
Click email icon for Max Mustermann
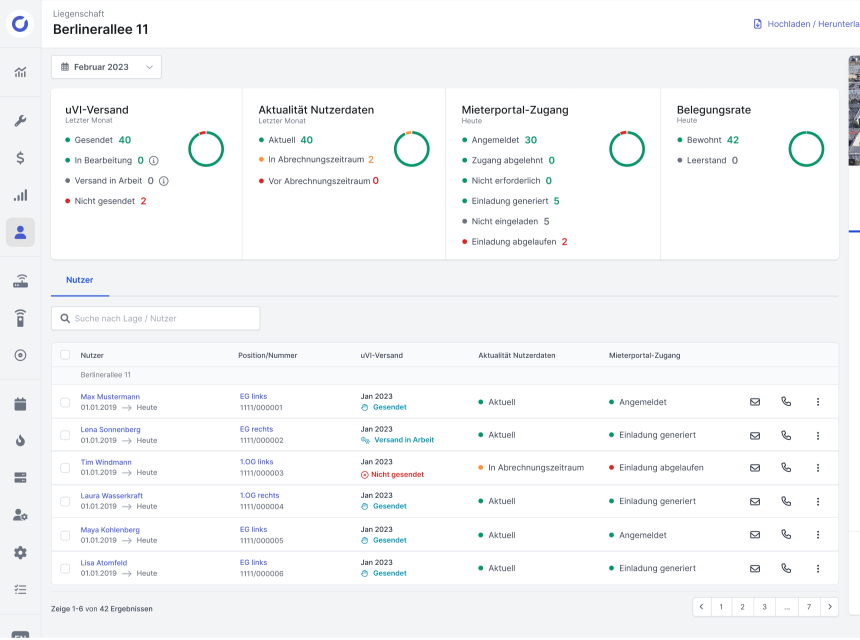tap(755, 402)
